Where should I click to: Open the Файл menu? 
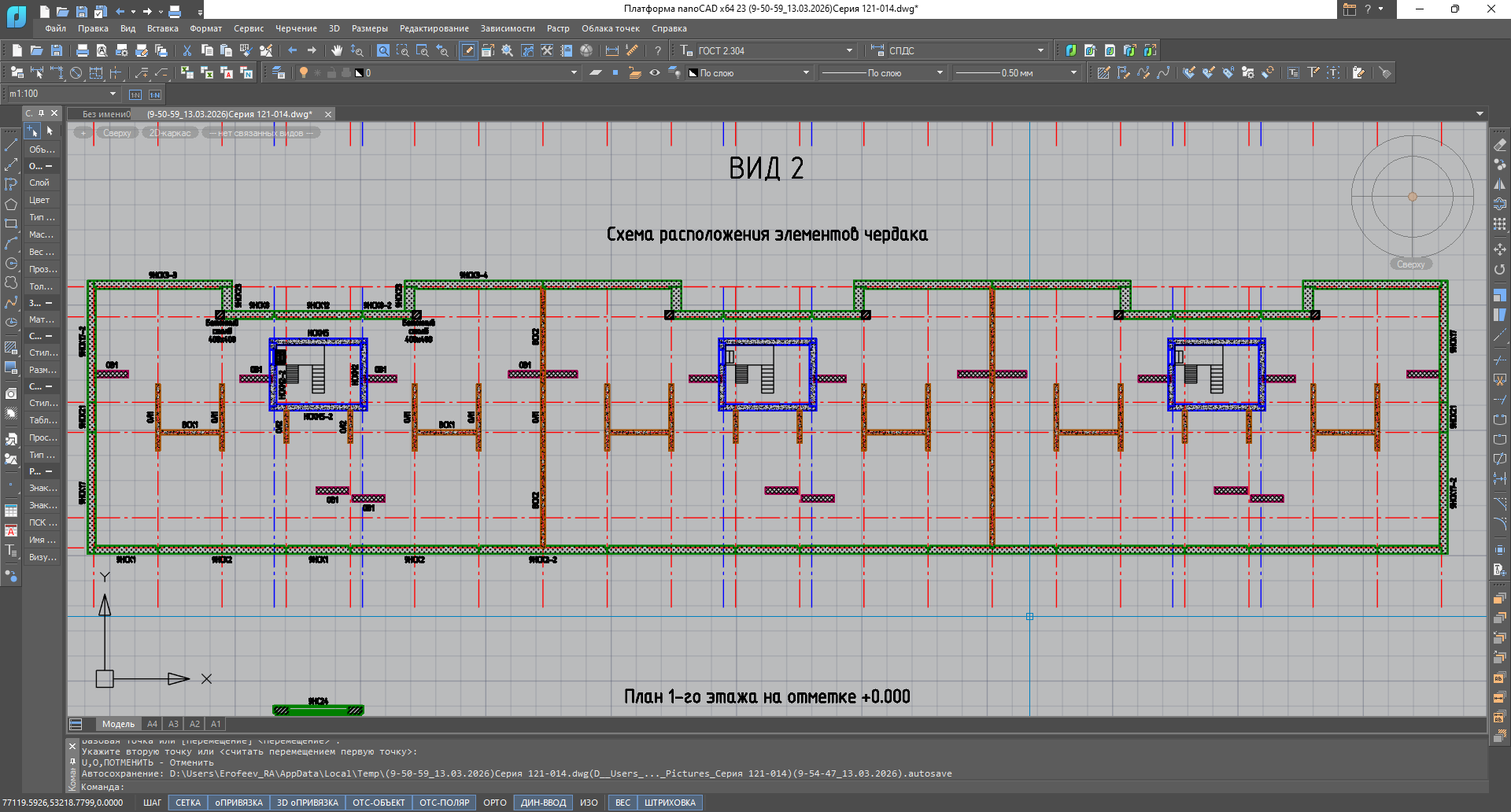(x=56, y=28)
